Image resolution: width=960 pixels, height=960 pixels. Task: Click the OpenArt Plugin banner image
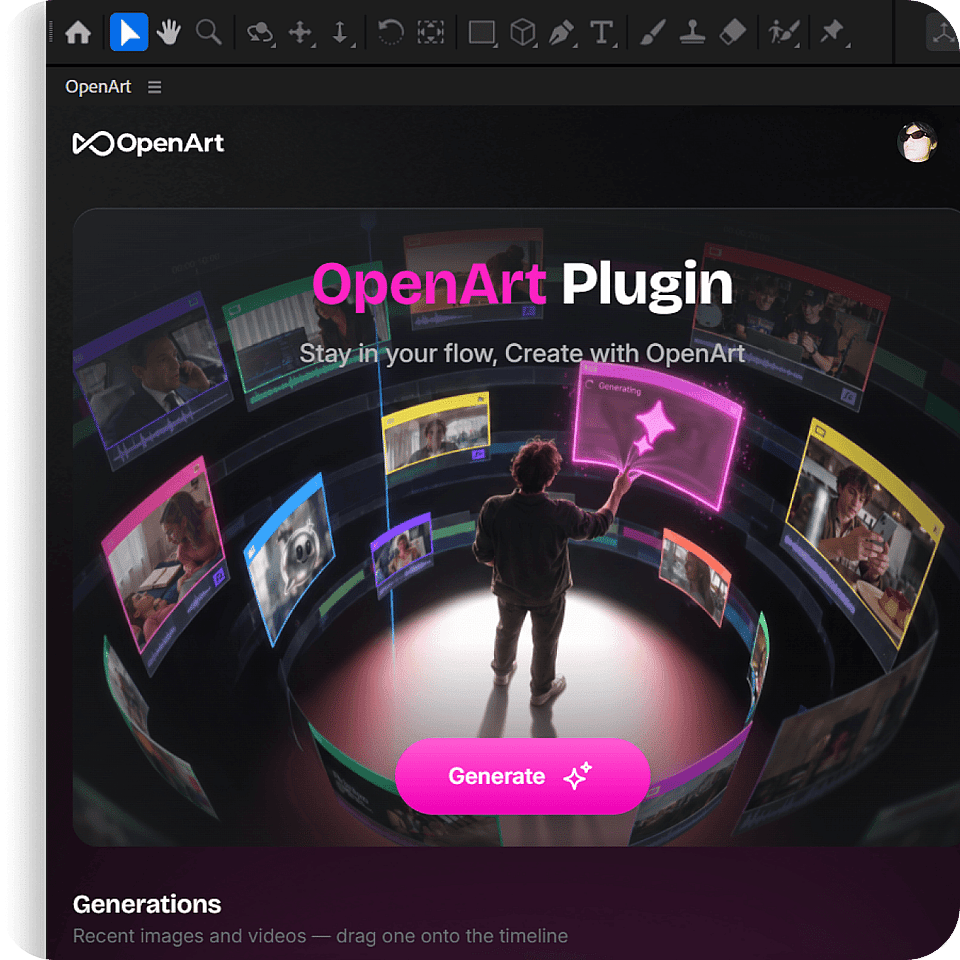(516, 527)
